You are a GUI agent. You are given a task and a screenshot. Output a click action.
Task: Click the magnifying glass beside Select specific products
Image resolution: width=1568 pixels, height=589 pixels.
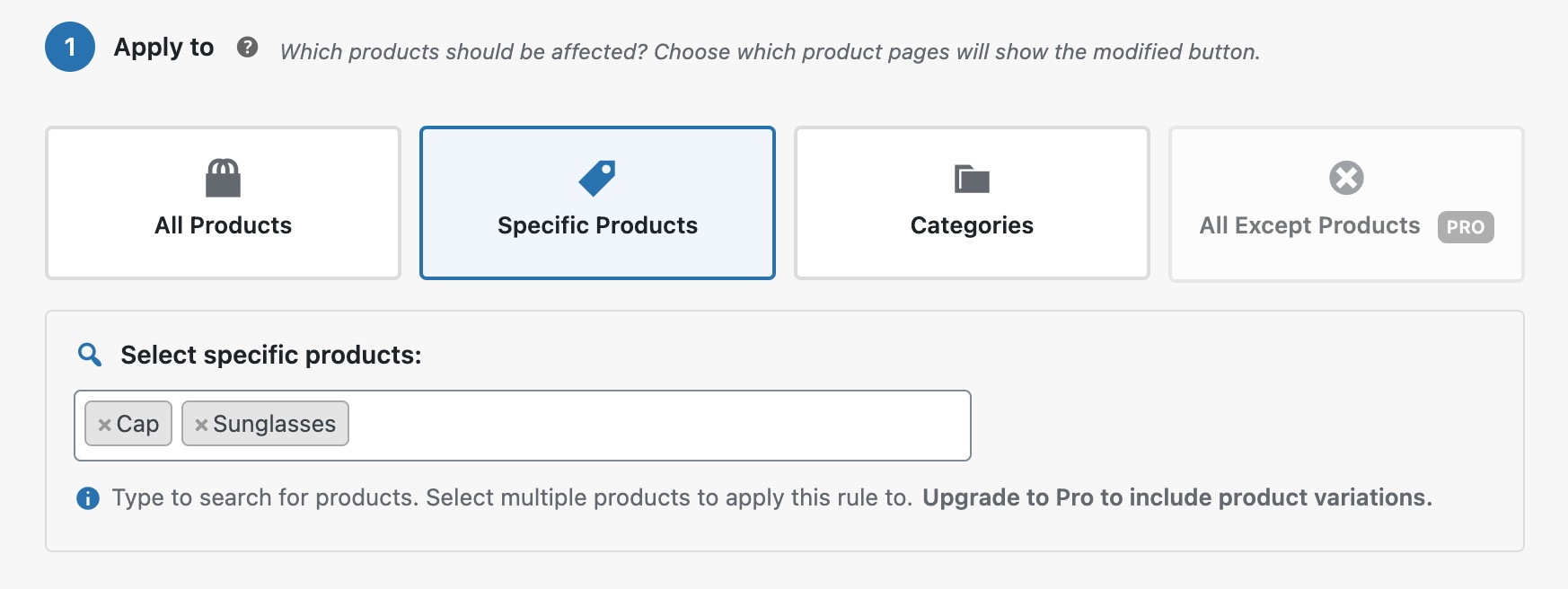(88, 355)
